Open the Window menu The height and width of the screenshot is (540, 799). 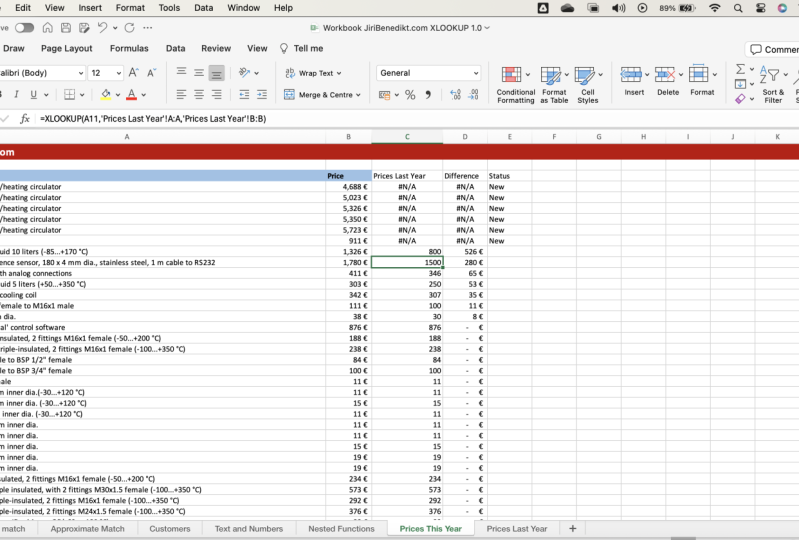pyautogui.click(x=244, y=8)
